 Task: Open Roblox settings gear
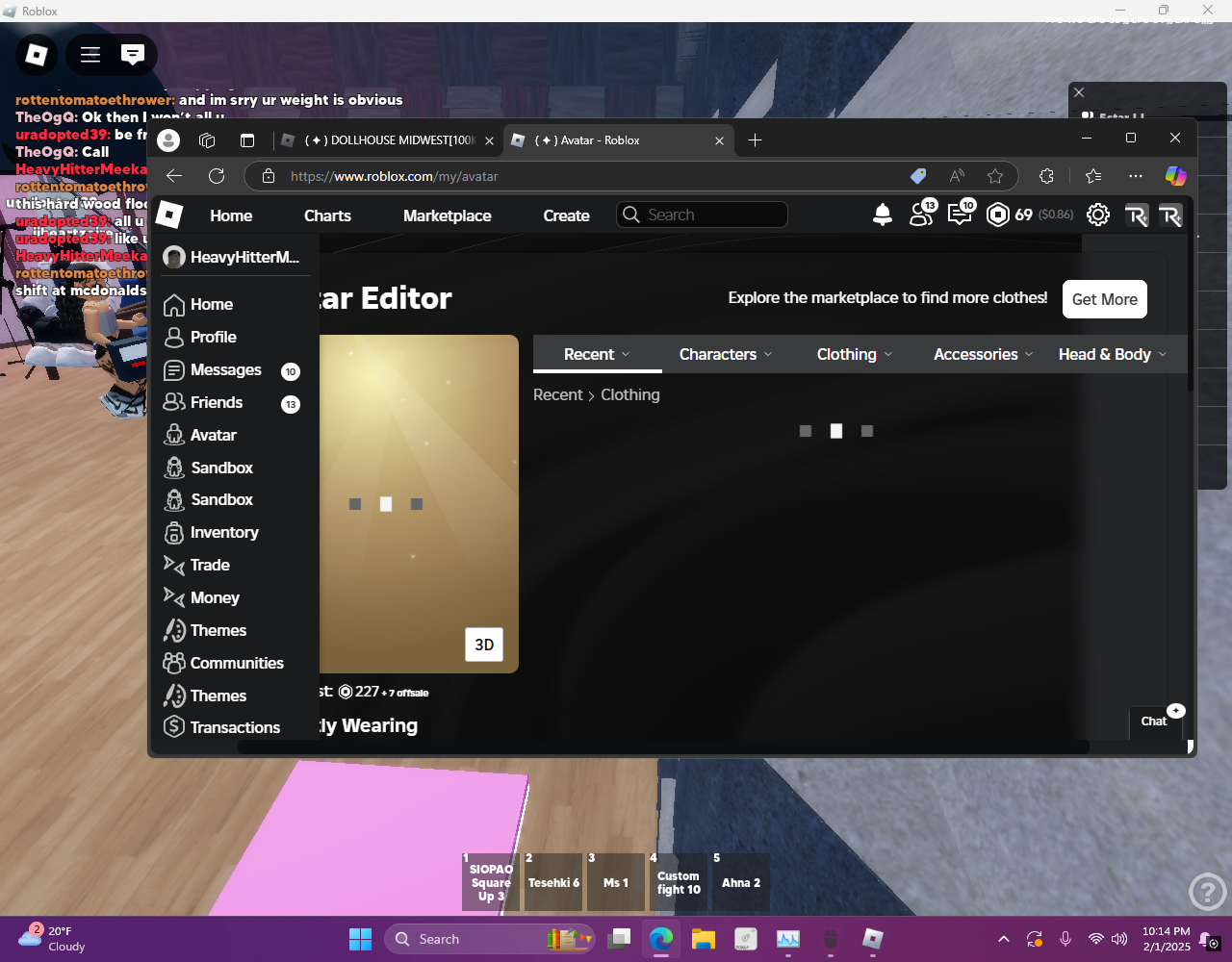[1098, 215]
